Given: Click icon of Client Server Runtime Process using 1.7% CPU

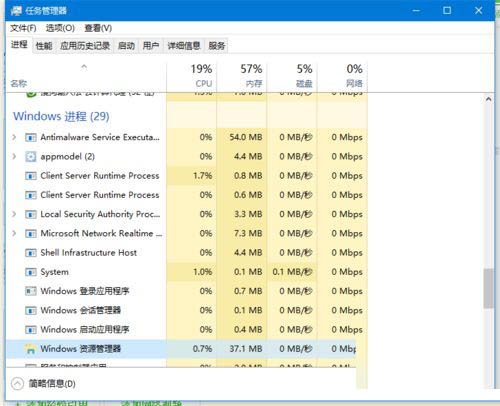Looking at the screenshot, I should (x=31, y=176).
